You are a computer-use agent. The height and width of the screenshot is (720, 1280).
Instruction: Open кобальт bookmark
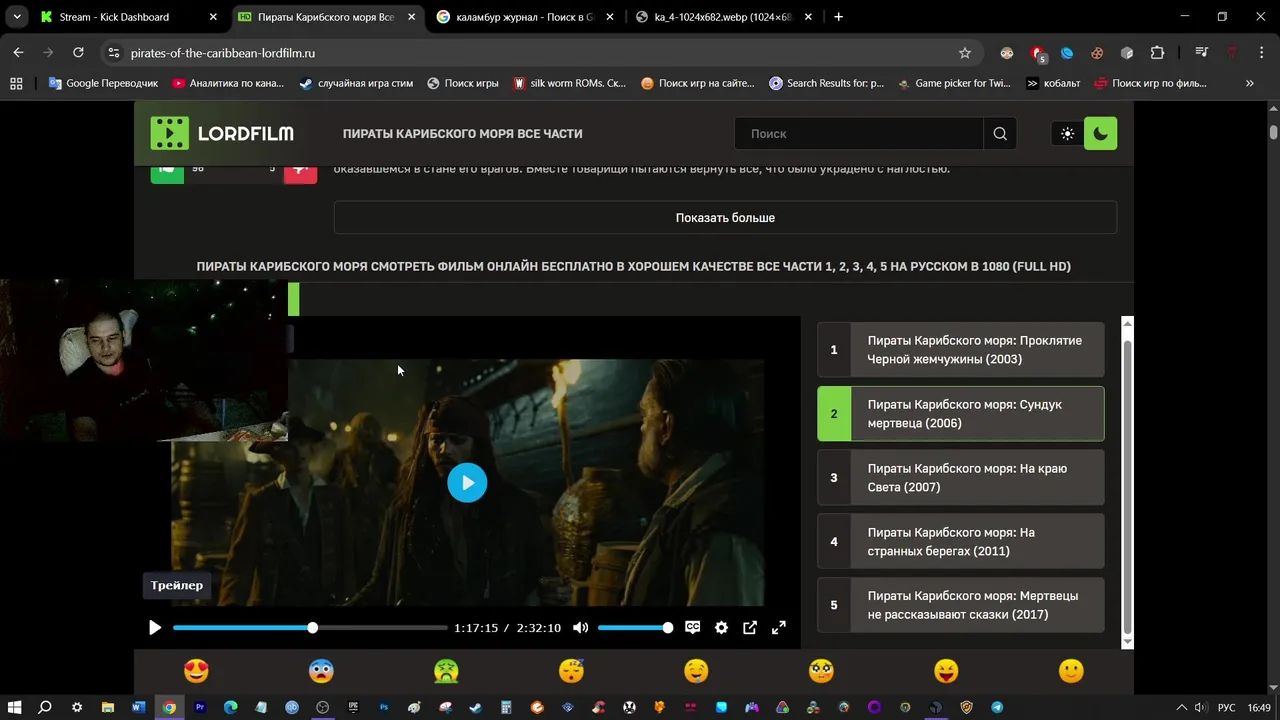[x=1053, y=83]
